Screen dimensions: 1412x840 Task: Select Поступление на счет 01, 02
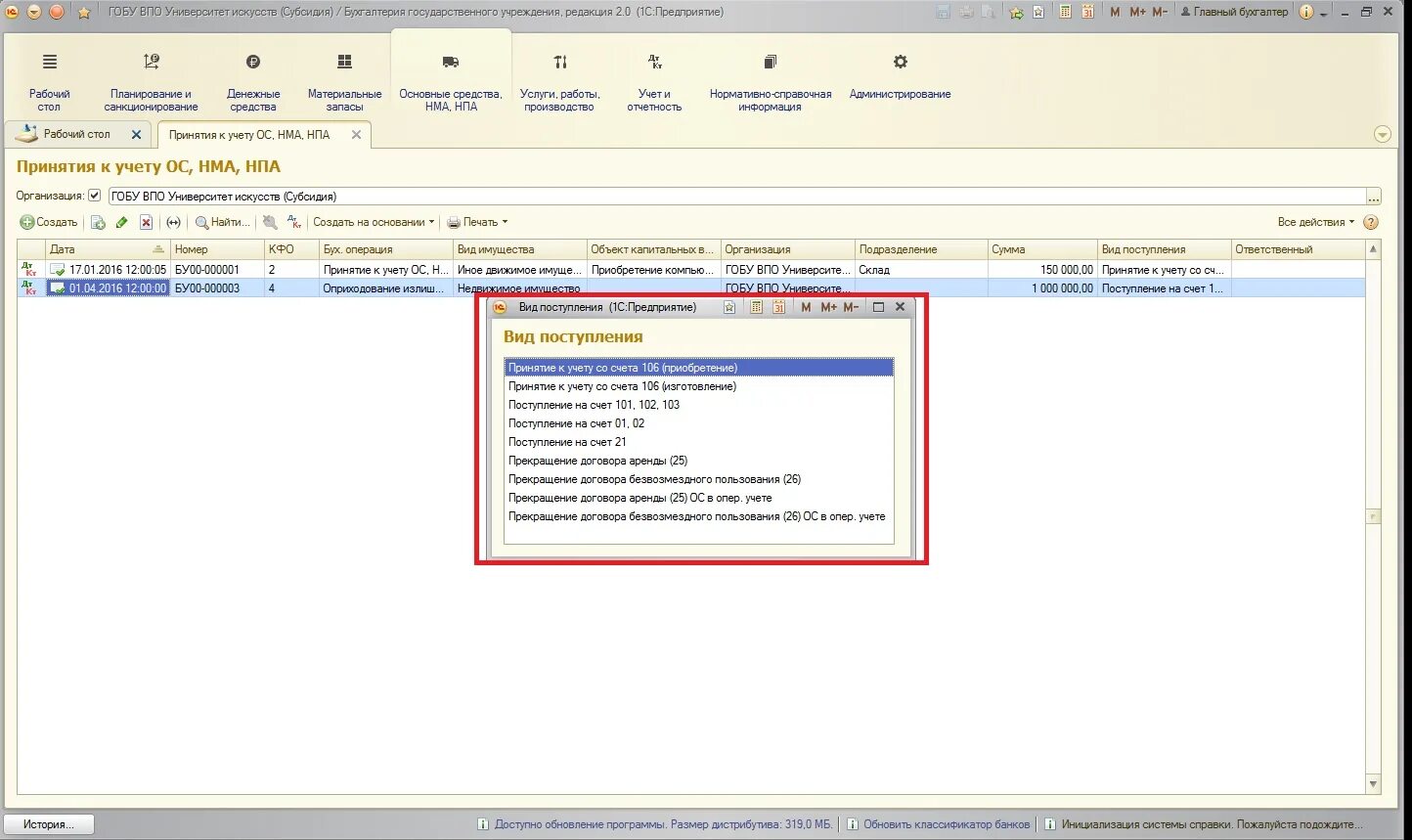click(698, 423)
